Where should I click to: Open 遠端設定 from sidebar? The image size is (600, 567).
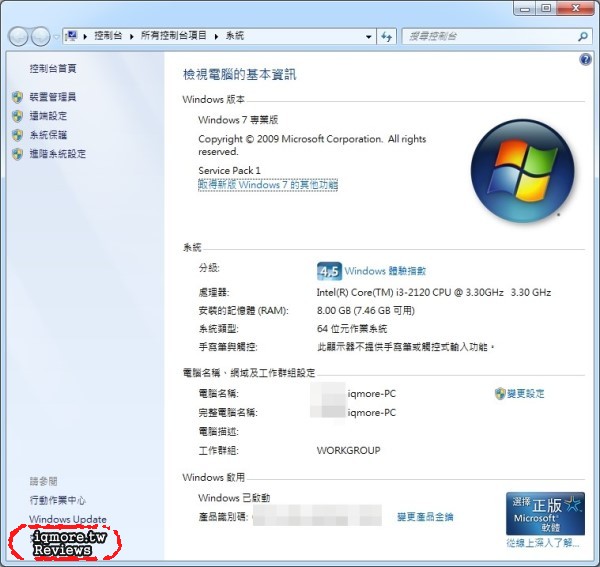click(x=48, y=116)
